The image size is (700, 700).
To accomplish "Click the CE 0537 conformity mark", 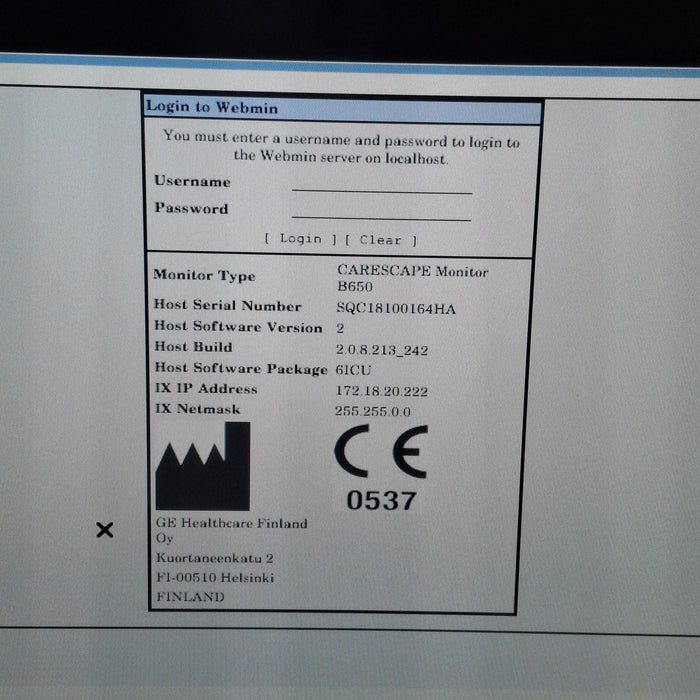I will tap(382, 467).
